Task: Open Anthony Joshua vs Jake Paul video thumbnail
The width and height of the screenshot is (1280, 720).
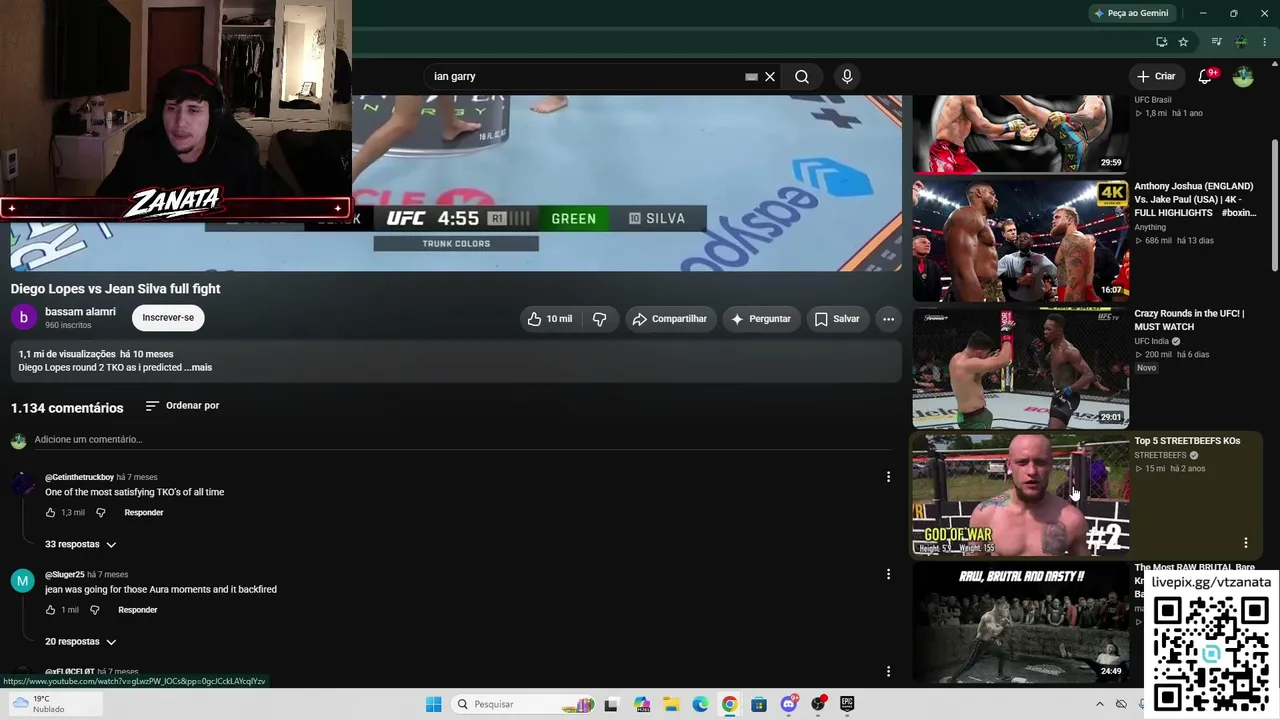Action: [1020, 239]
